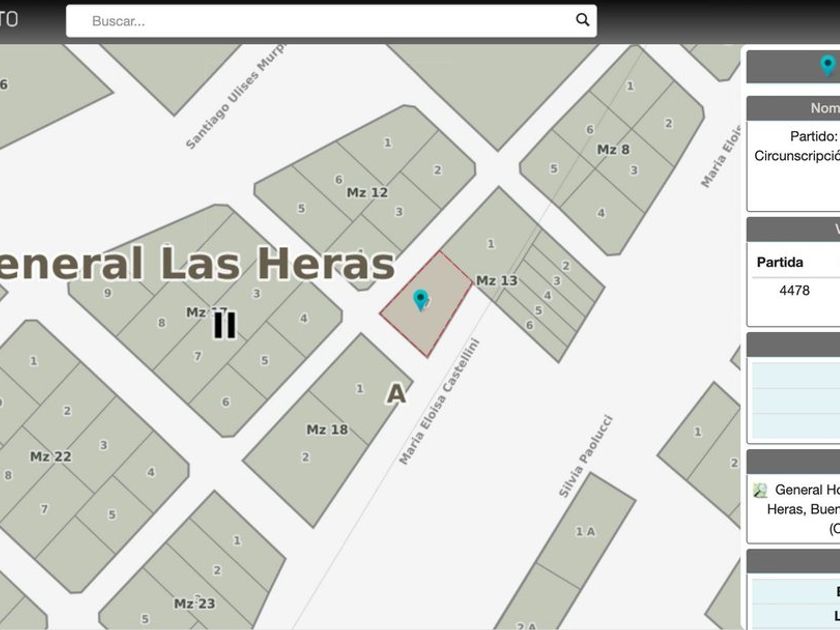
Task: Select parcel 9 in the Mz 17 block
Action: click(x=108, y=293)
